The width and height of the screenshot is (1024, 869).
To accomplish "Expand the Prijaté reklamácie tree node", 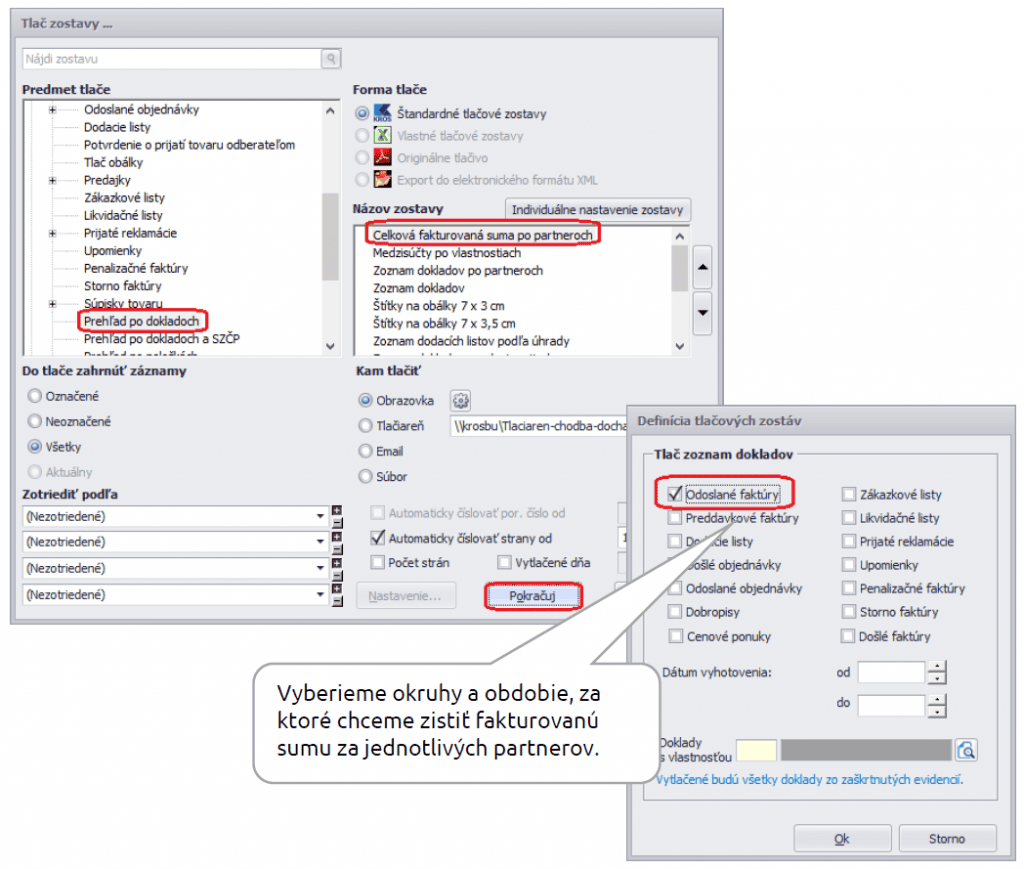I will coord(52,233).
